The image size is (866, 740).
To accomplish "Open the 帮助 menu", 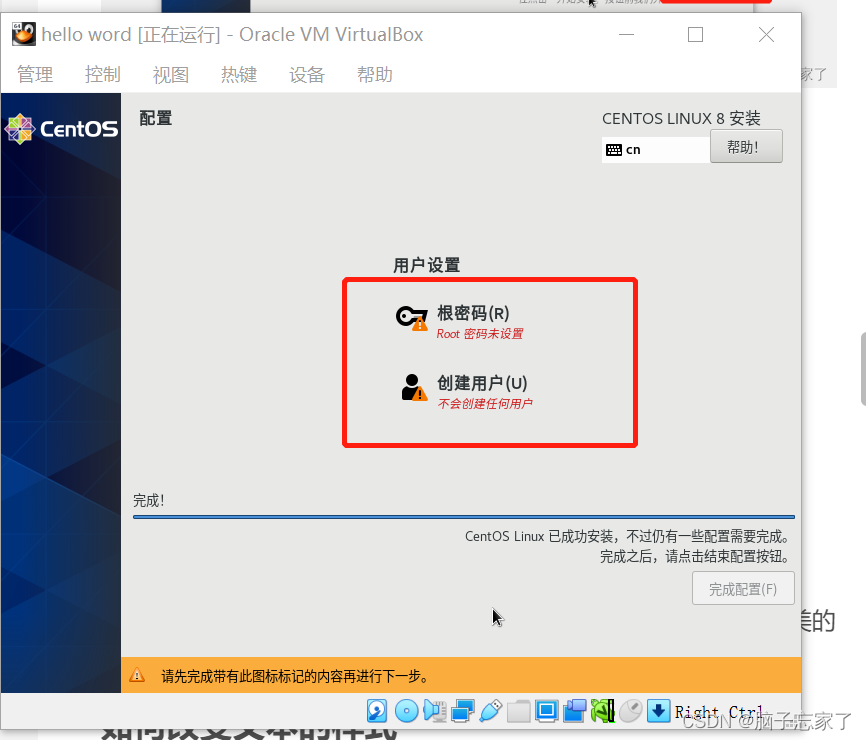I will tap(374, 75).
